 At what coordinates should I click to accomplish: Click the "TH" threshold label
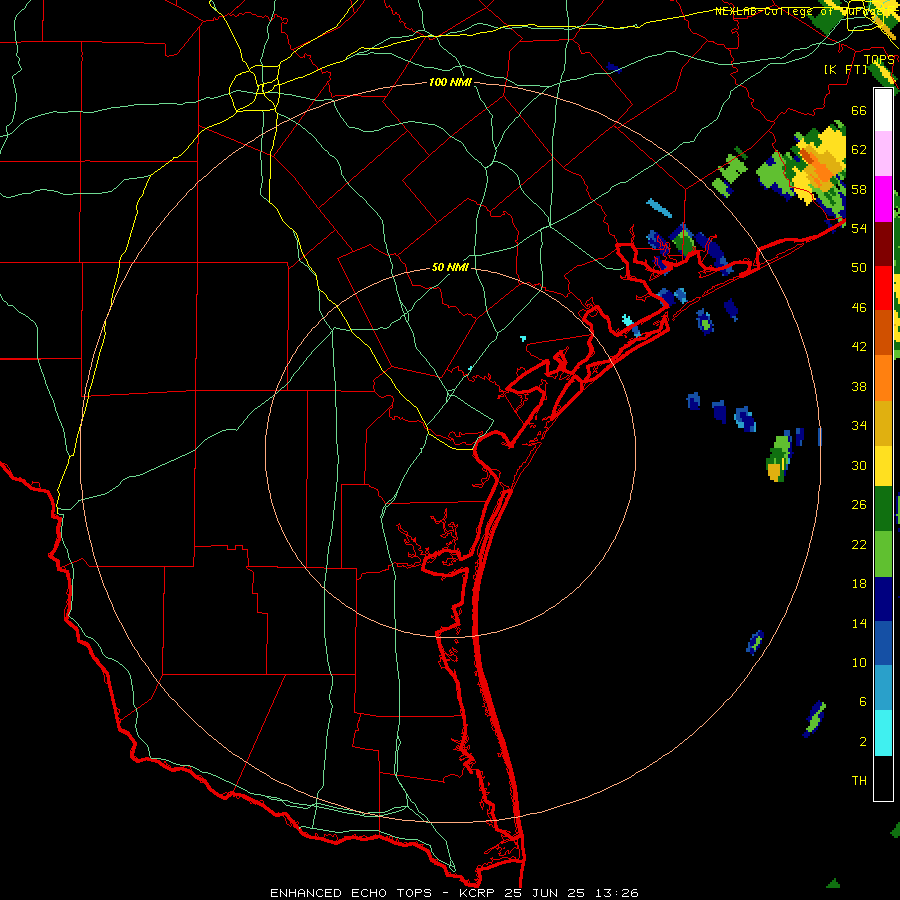pos(859,781)
